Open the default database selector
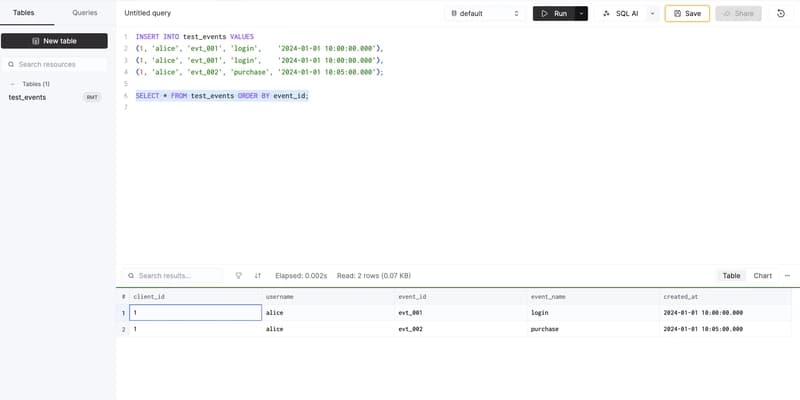 (485, 14)
